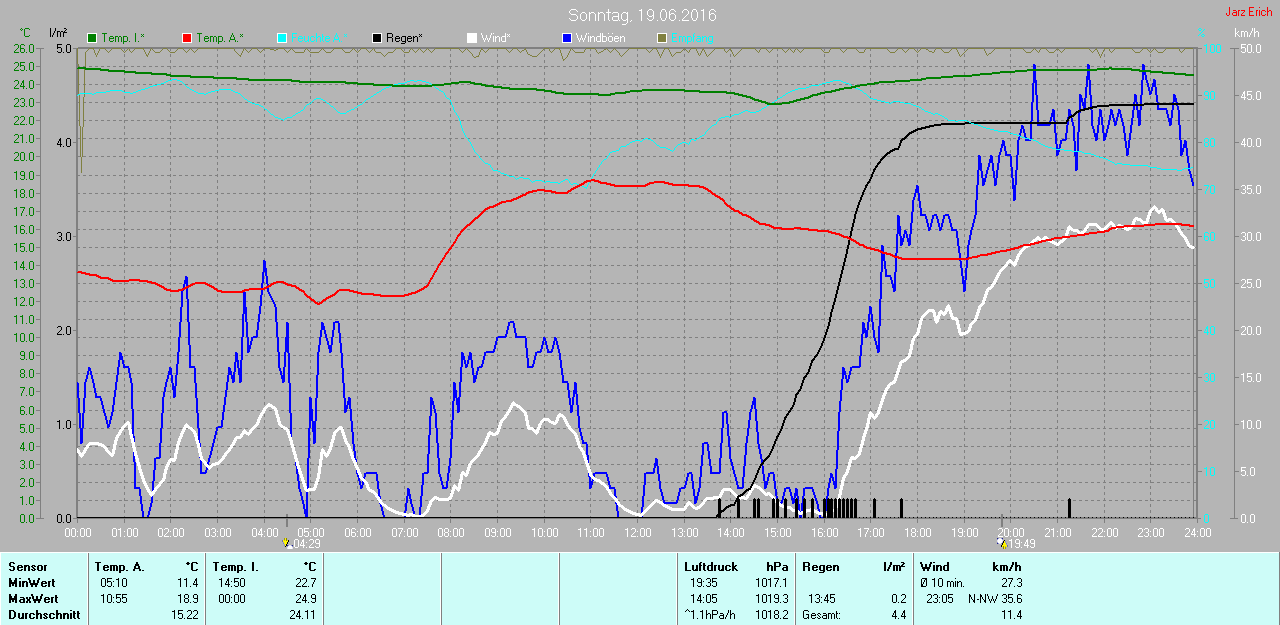1280x625 pixels.
Task: Click the indoor average value 24.11
Action: [302, 615]
